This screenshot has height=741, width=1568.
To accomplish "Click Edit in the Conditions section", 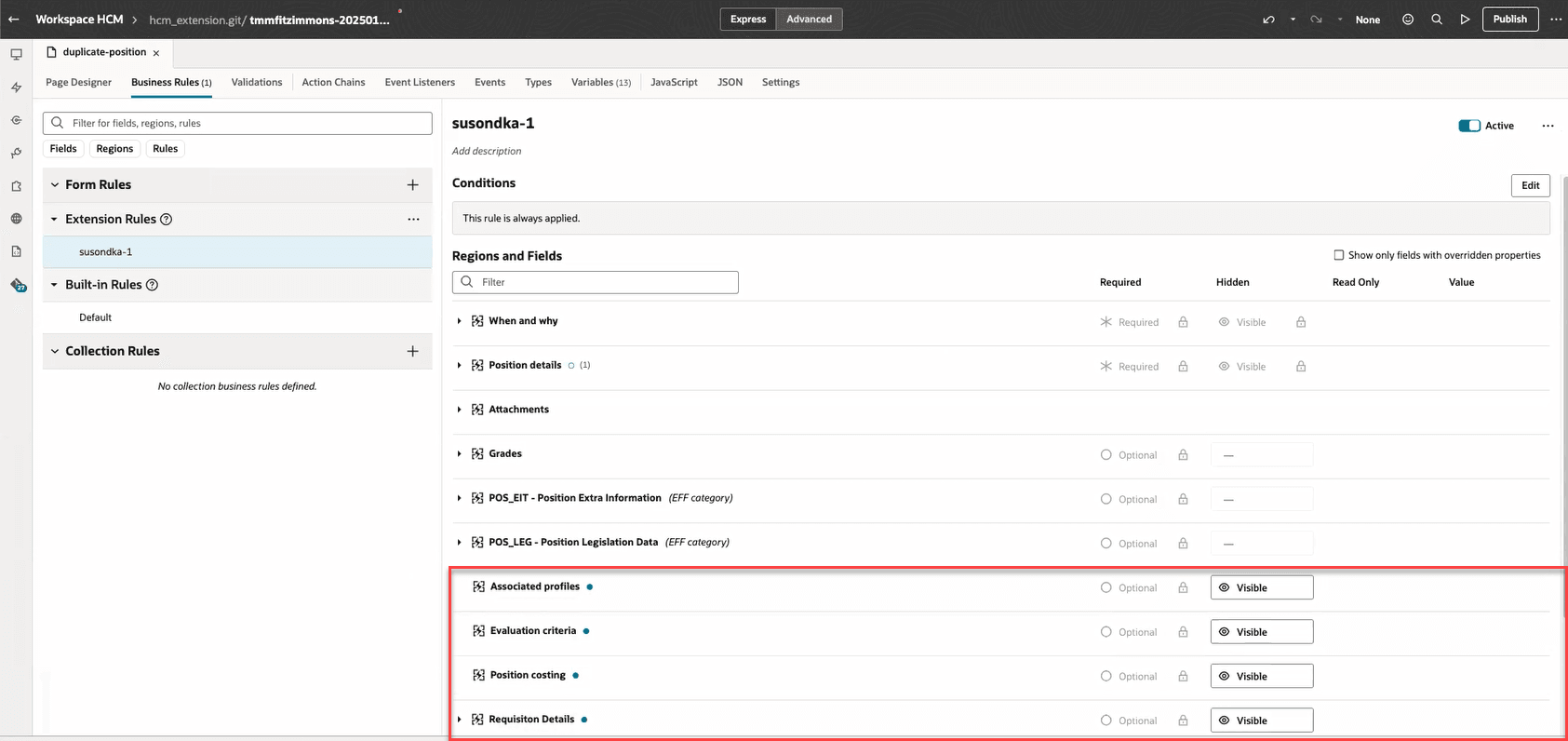I will pyautogui.click(x=1531, y=185).
